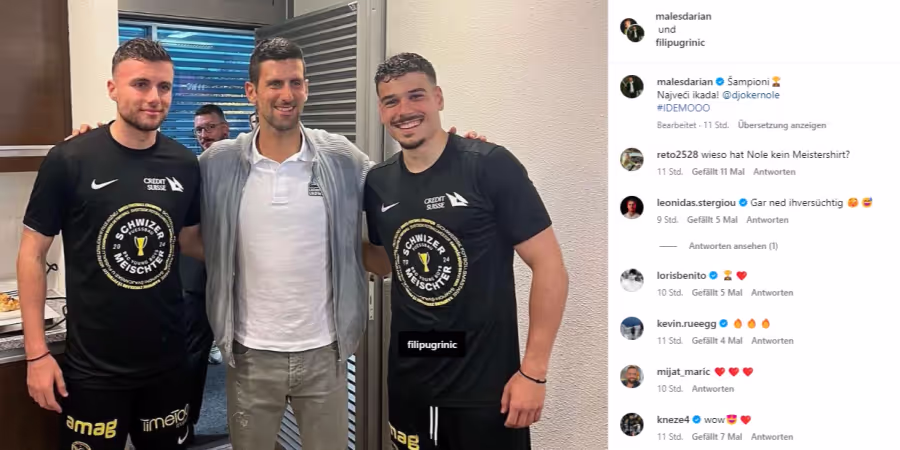Open malesdarian username in post header
This screenshot has height=450, width=900.
point(684,17)
